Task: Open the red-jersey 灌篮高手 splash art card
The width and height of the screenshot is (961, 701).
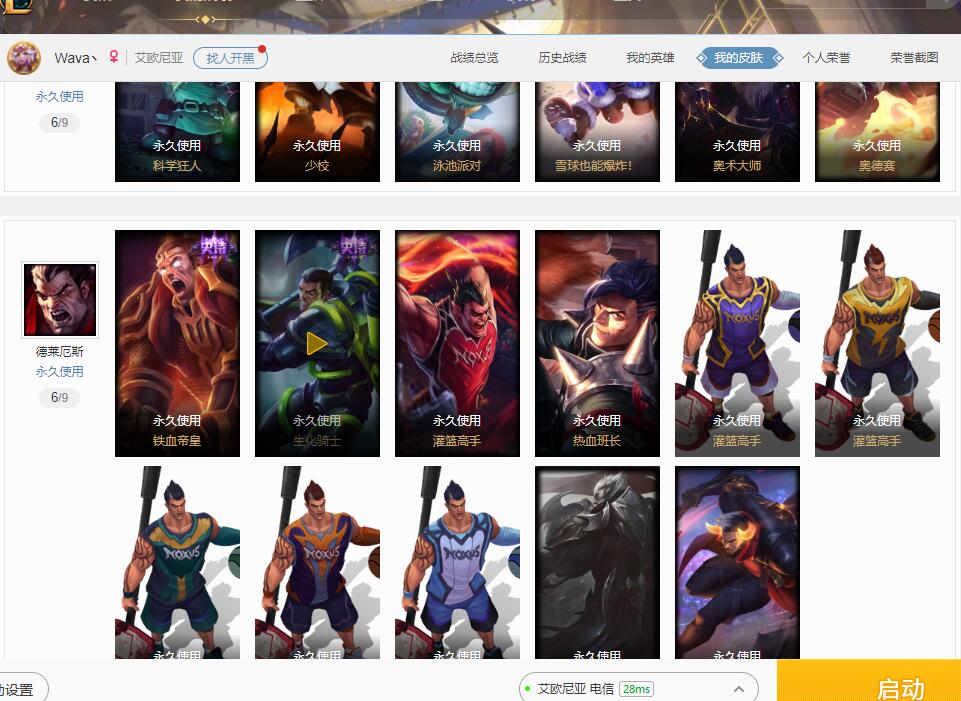Action: [x=457, y=343]
